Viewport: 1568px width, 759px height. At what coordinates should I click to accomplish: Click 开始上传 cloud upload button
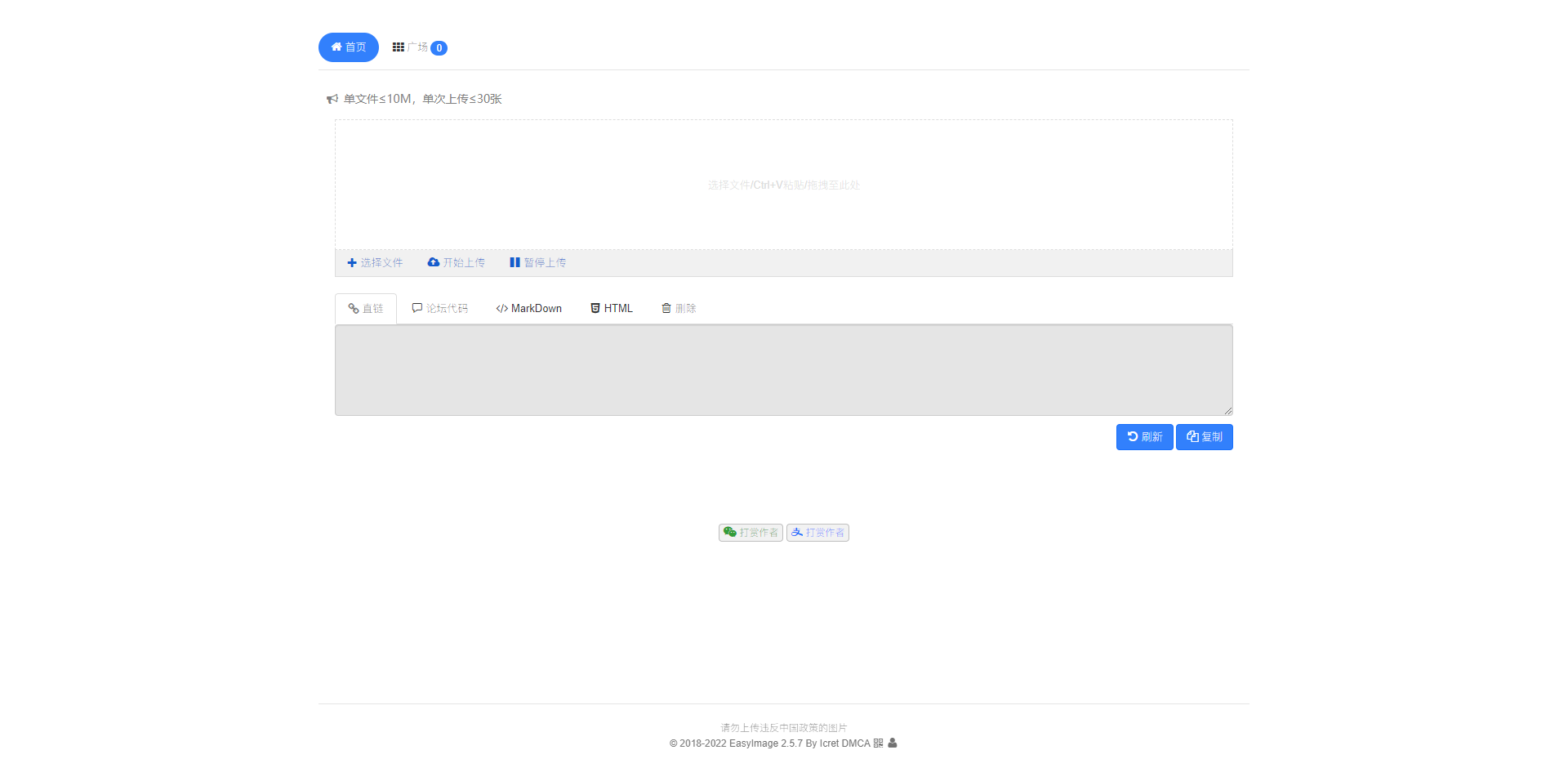click(x=457, y=263)
